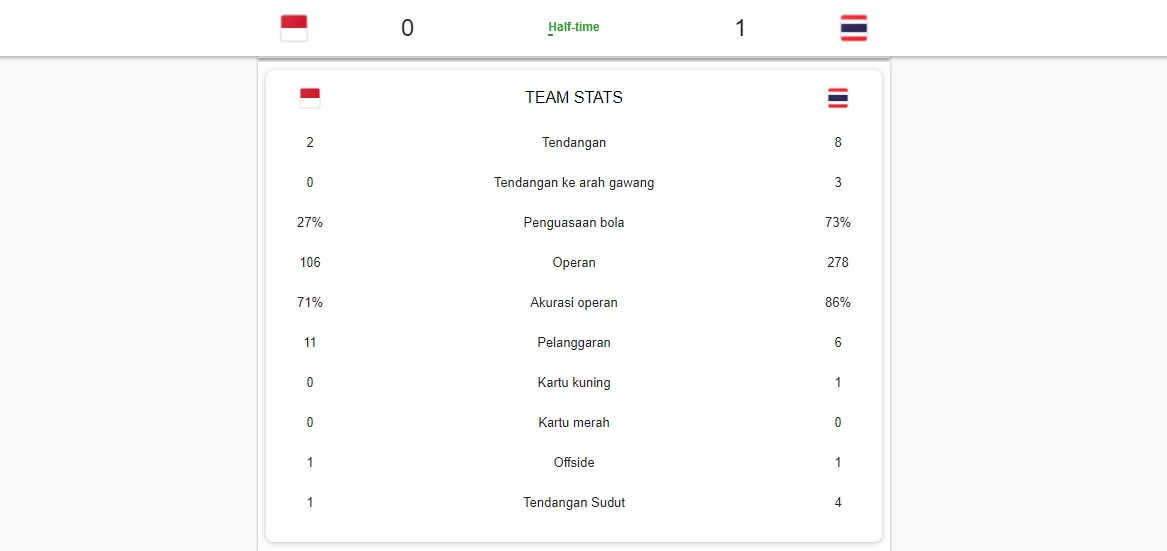
Task: Click the Tendangan stat label
Action: coord(574,142)
